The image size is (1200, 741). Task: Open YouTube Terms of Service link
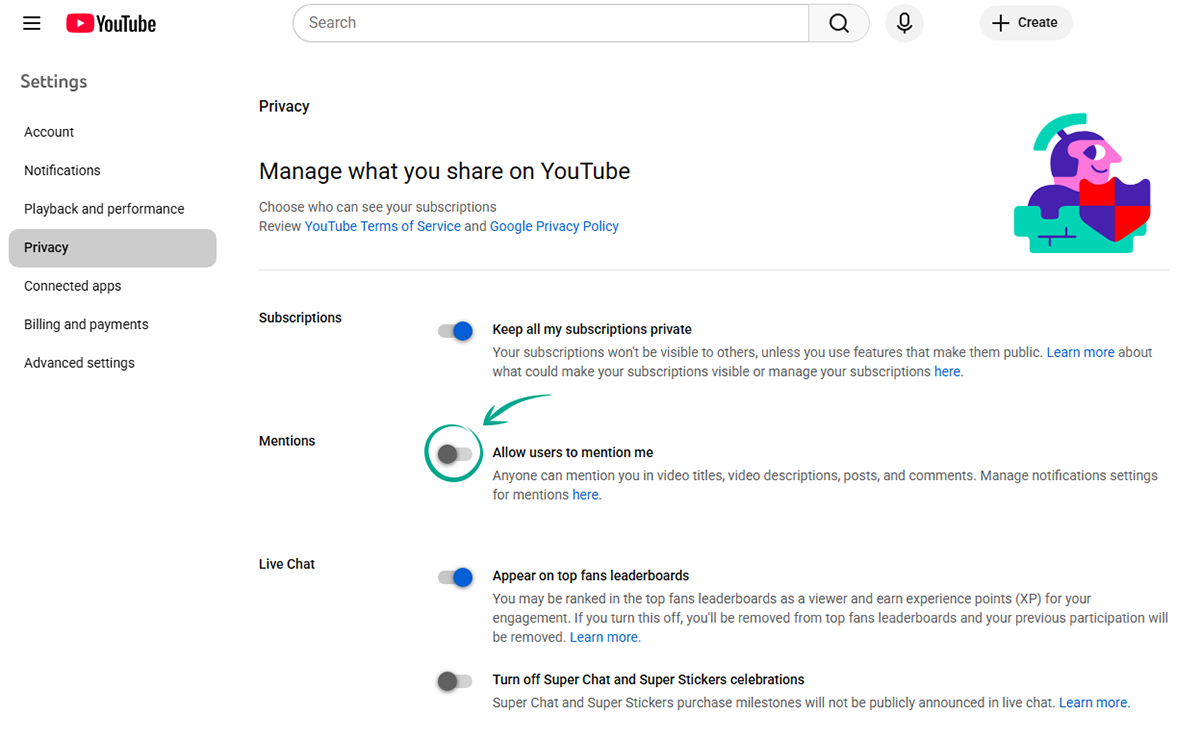pyautogui.click(x=382, y=226)
